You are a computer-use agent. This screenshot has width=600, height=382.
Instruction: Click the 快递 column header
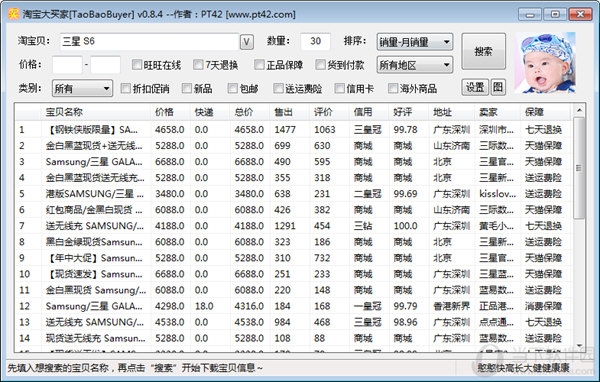tap(210, 112)
